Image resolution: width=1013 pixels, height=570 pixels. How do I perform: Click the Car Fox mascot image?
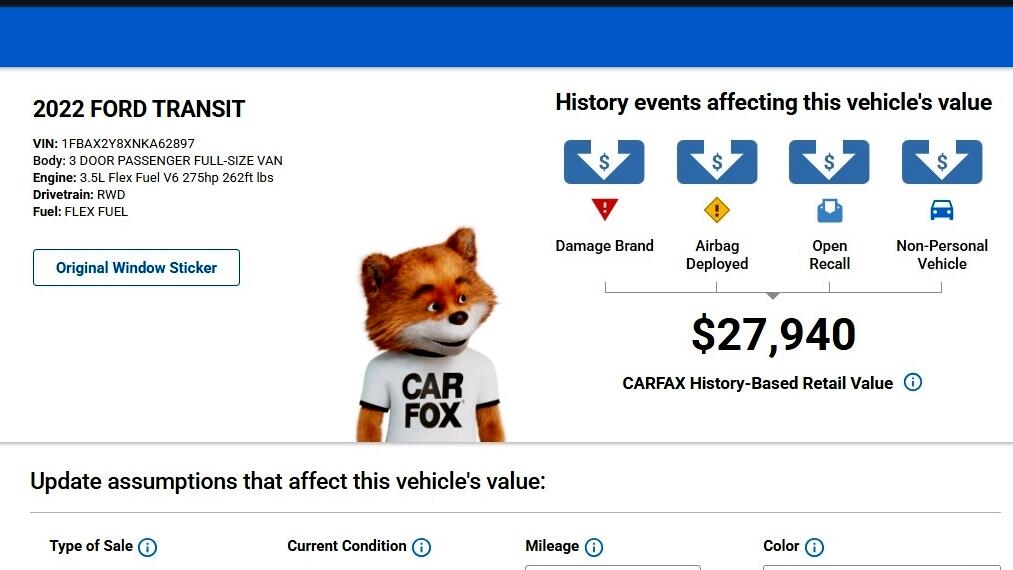[431, 340]
